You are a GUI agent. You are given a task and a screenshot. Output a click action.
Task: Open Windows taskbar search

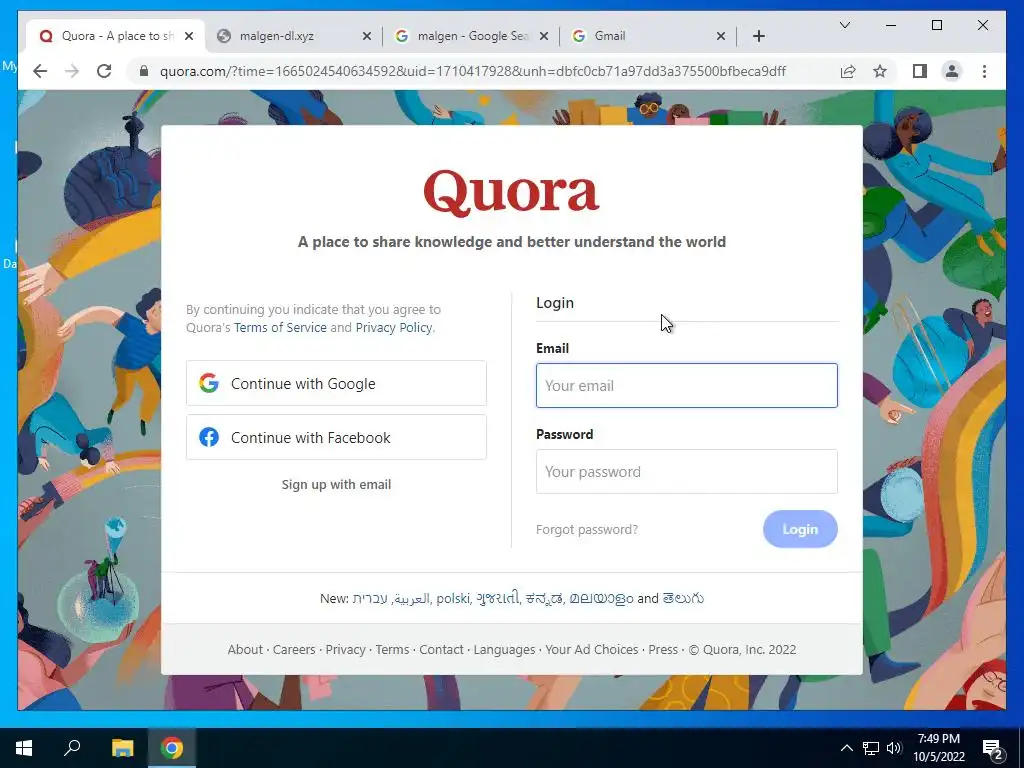pos(72,748)
